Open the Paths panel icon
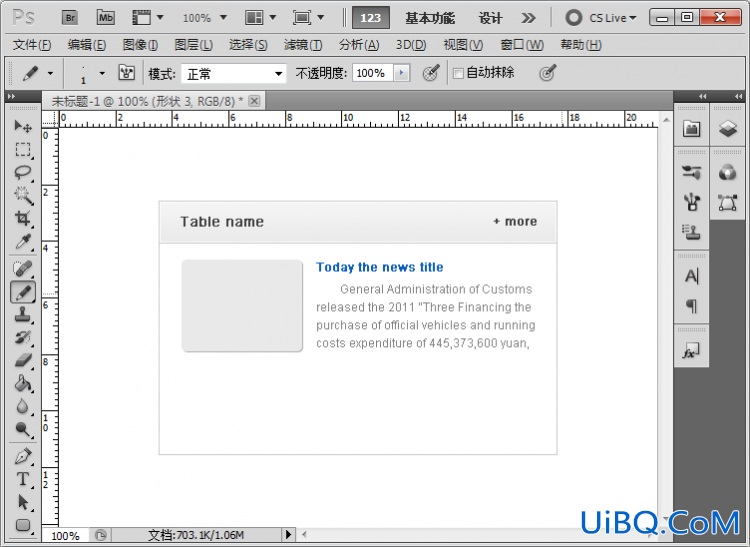Screen dimensions: 750x547 728,202
